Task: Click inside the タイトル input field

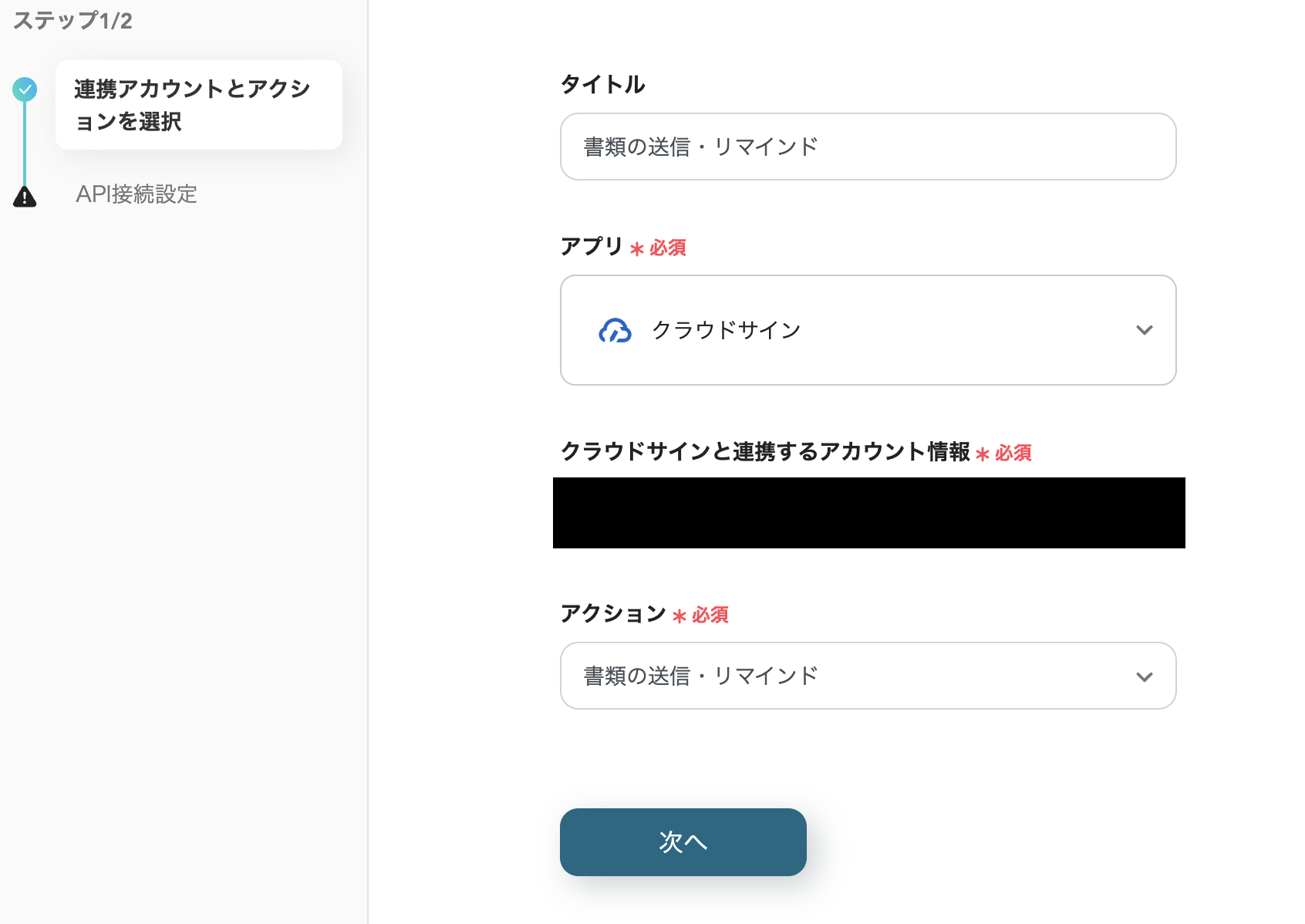Action: click(x=867, y=147)
